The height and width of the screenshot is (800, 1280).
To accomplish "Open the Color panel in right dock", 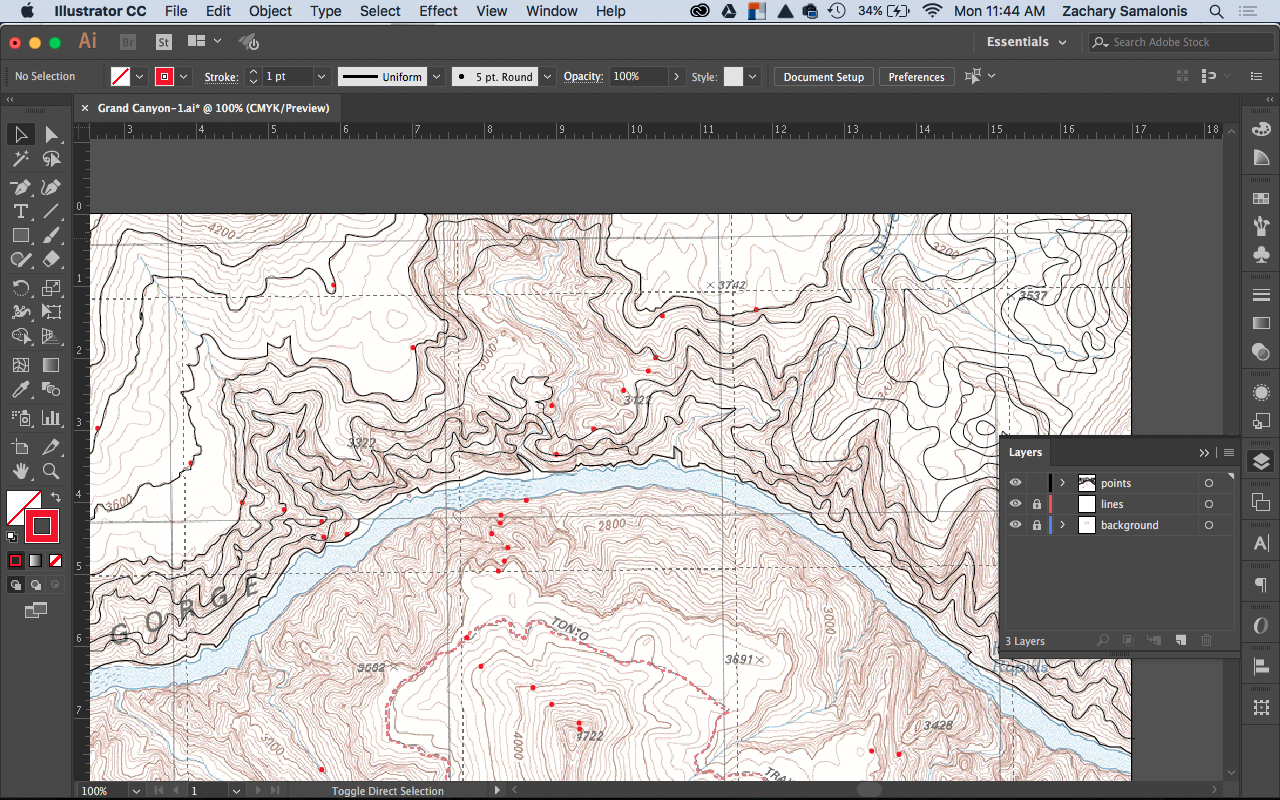I will click(1261, 129).
